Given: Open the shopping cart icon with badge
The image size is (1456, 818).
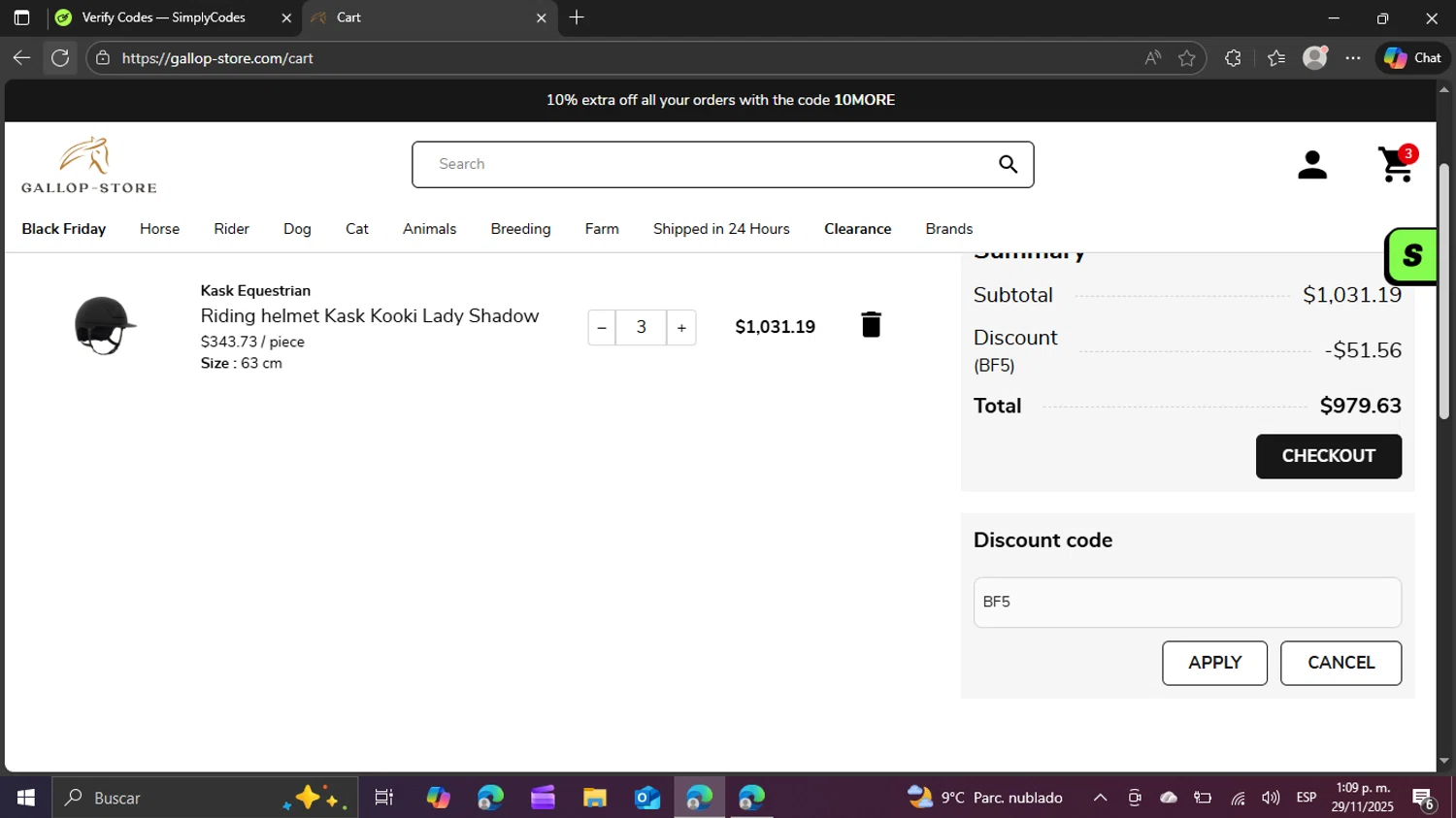Looking at the screenshot, I should 1398,164.
